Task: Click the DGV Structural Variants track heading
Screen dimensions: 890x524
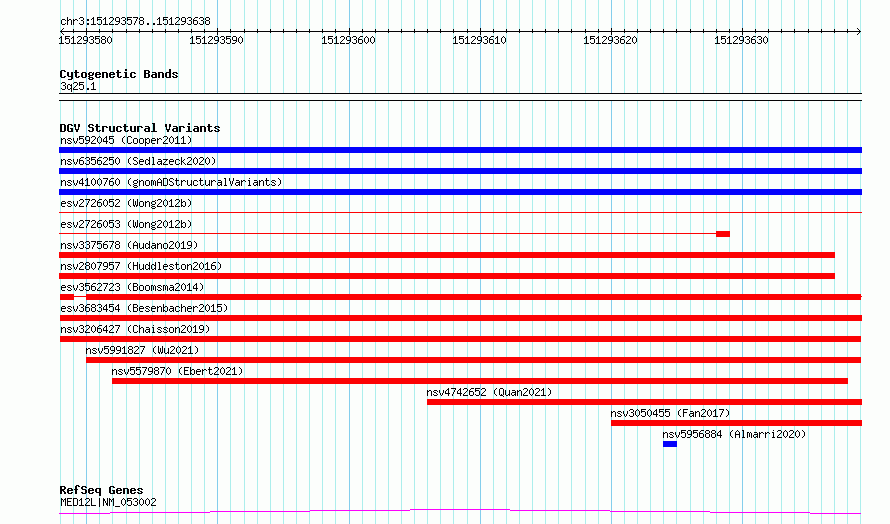Action: click(x=140, y=128)
